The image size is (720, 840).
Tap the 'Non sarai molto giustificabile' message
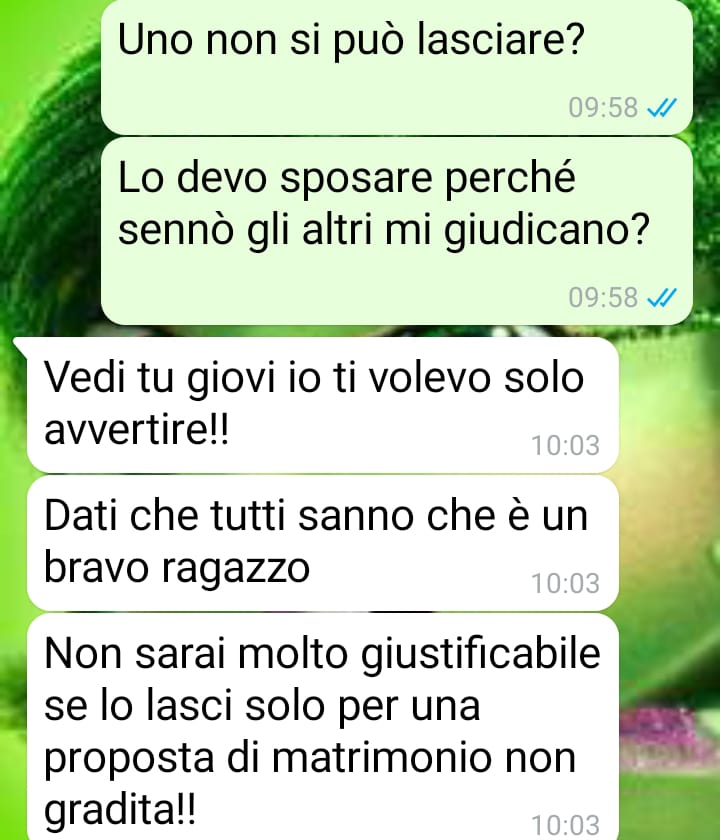tap(323, 727)
